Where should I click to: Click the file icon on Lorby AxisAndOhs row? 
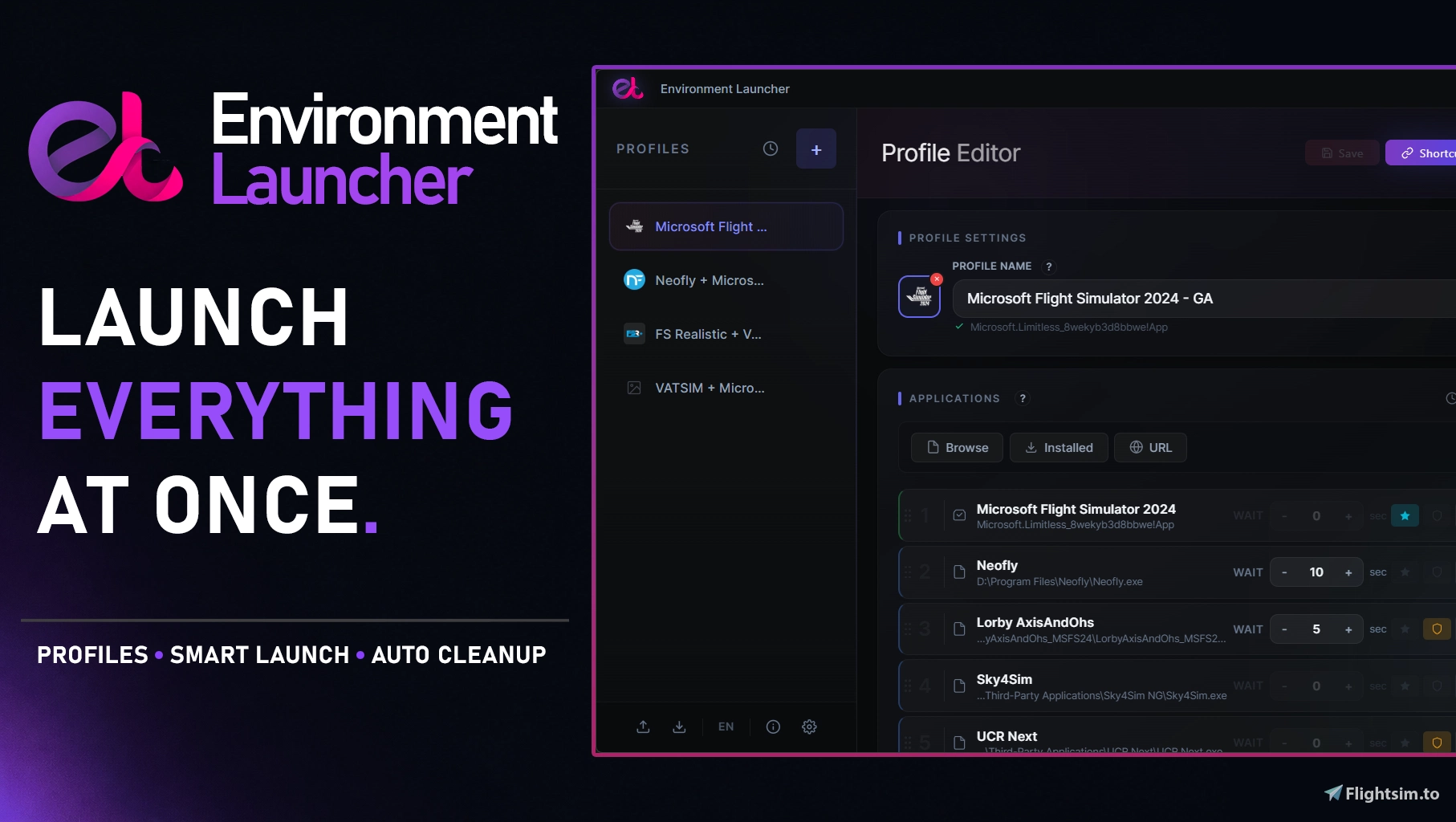959,629
